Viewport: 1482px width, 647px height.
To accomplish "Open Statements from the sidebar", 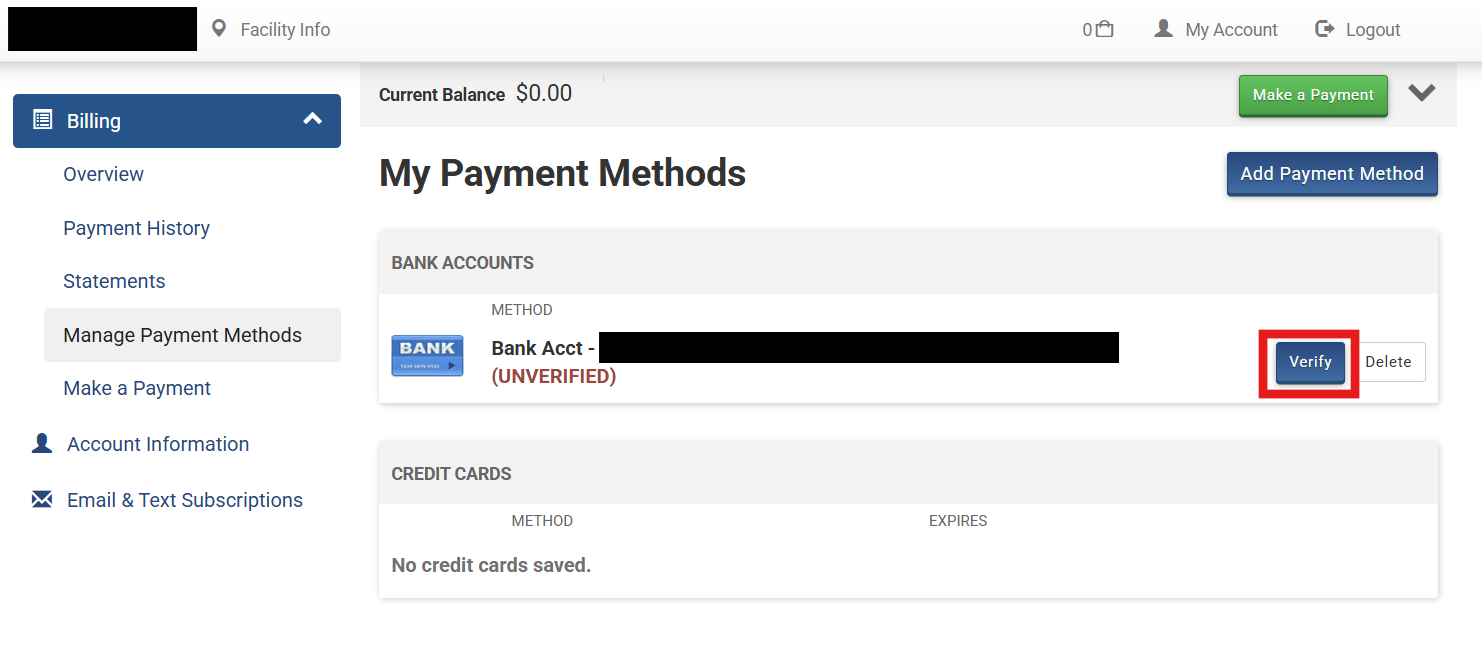I will 114,281.
